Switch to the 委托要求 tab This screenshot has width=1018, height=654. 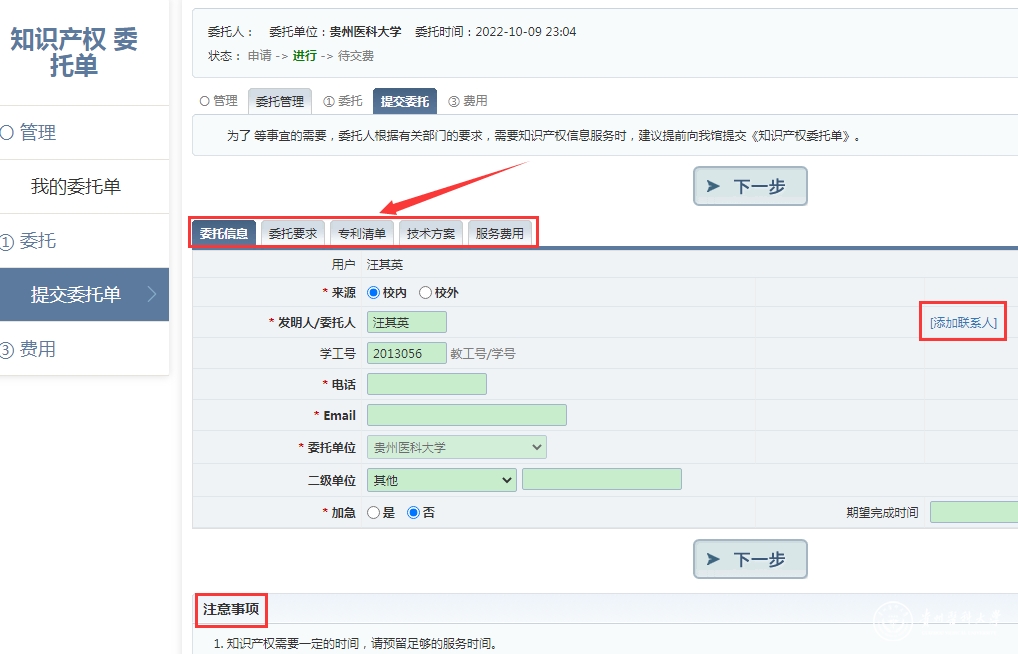292,233
